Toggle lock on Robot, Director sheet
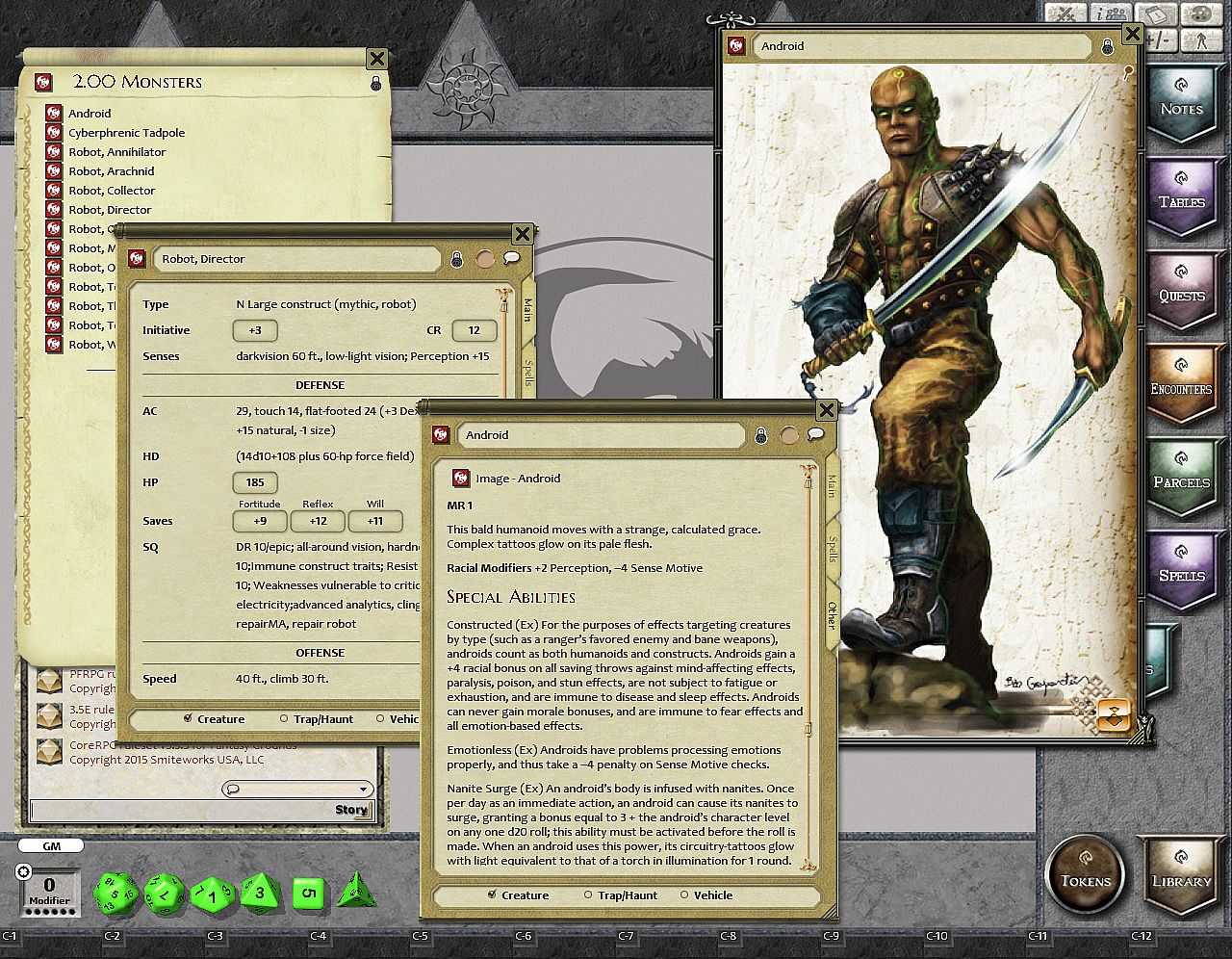Screen dimensions: 1232x959 pyautogui.click(x=457, y=259)
